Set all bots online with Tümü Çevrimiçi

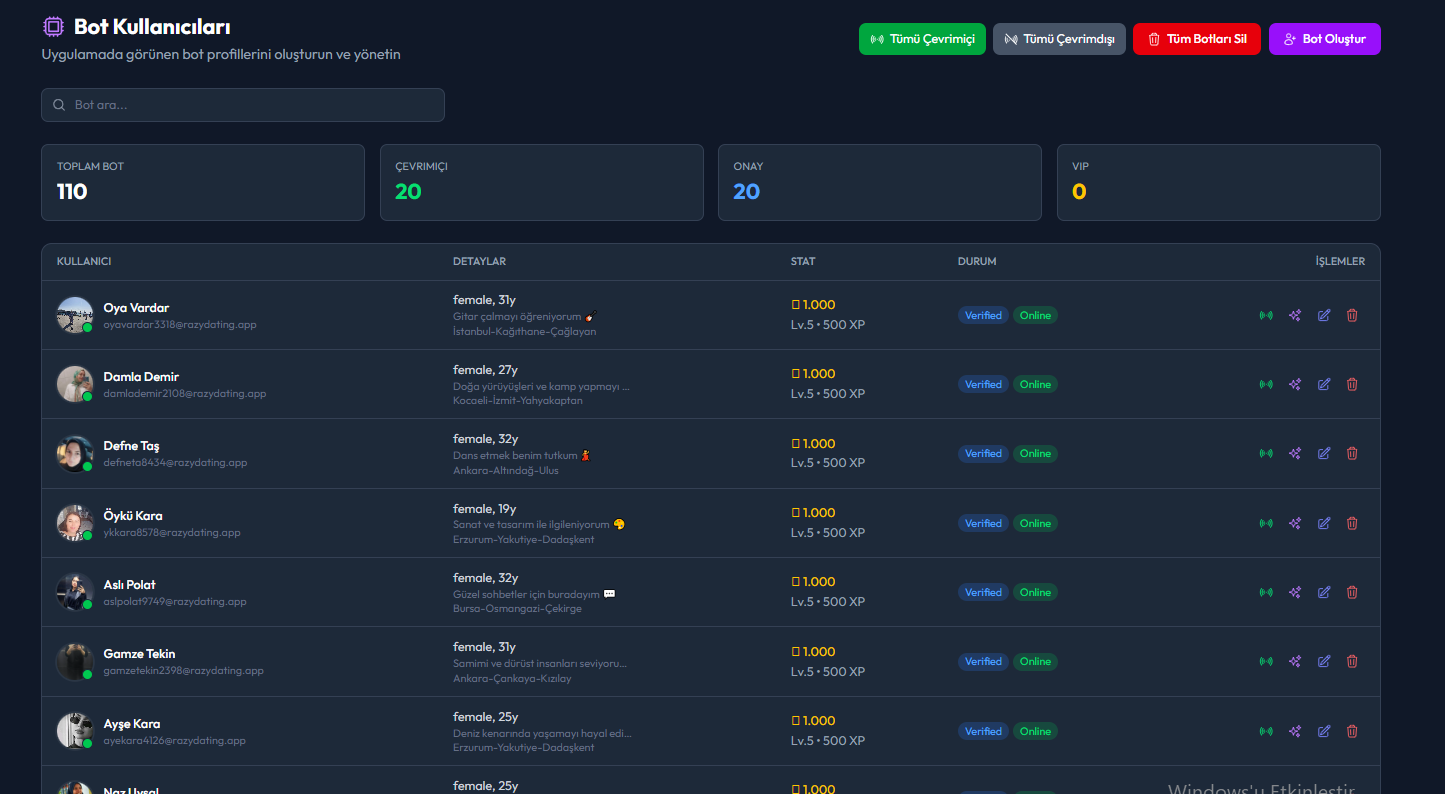click(922, 39)
